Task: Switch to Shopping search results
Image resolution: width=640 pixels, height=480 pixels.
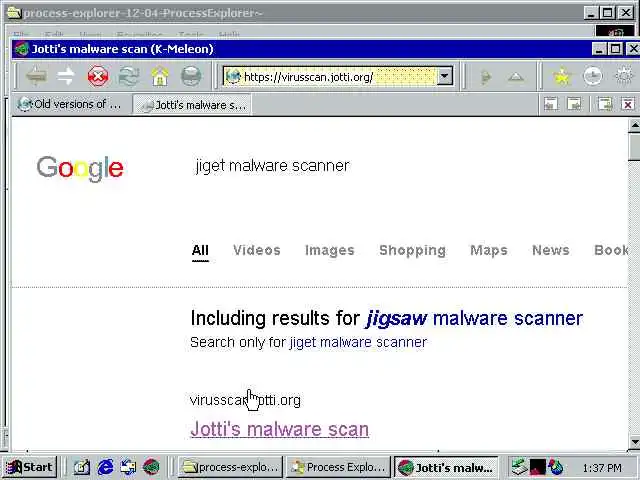Action: pos(413,250)
